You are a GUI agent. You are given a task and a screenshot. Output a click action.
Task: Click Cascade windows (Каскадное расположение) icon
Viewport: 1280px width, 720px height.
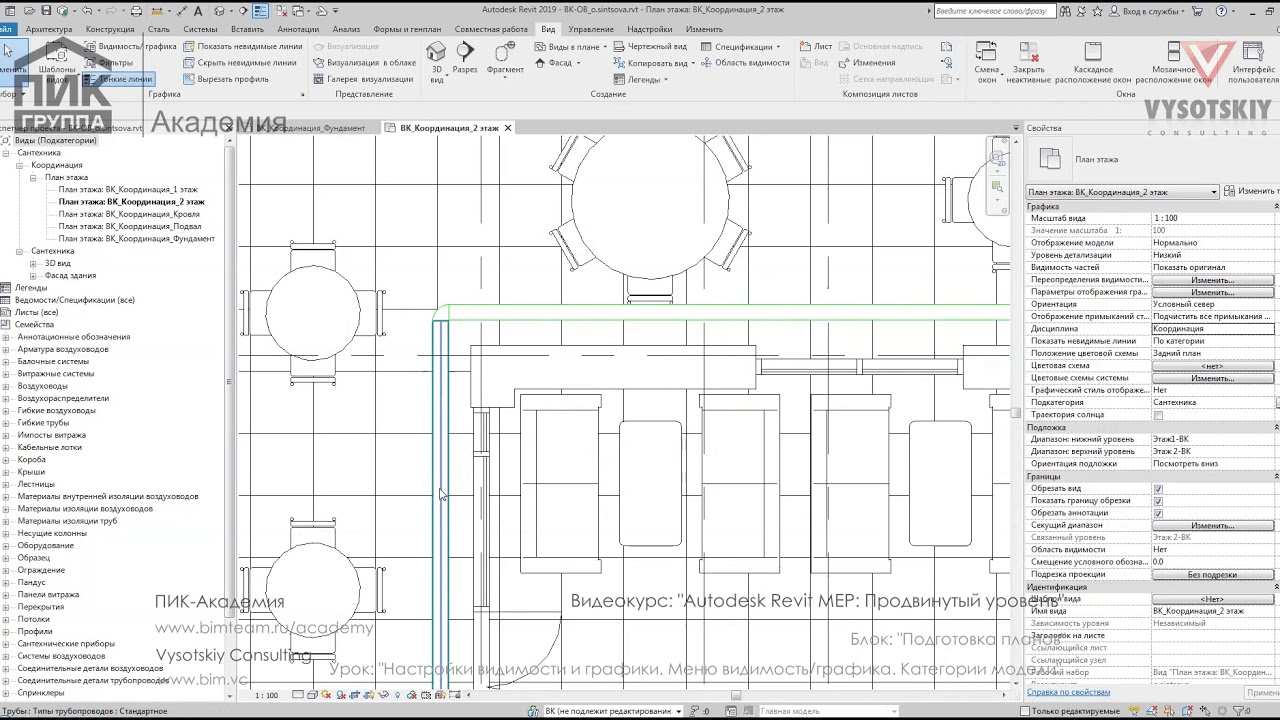coord(1092,62)
